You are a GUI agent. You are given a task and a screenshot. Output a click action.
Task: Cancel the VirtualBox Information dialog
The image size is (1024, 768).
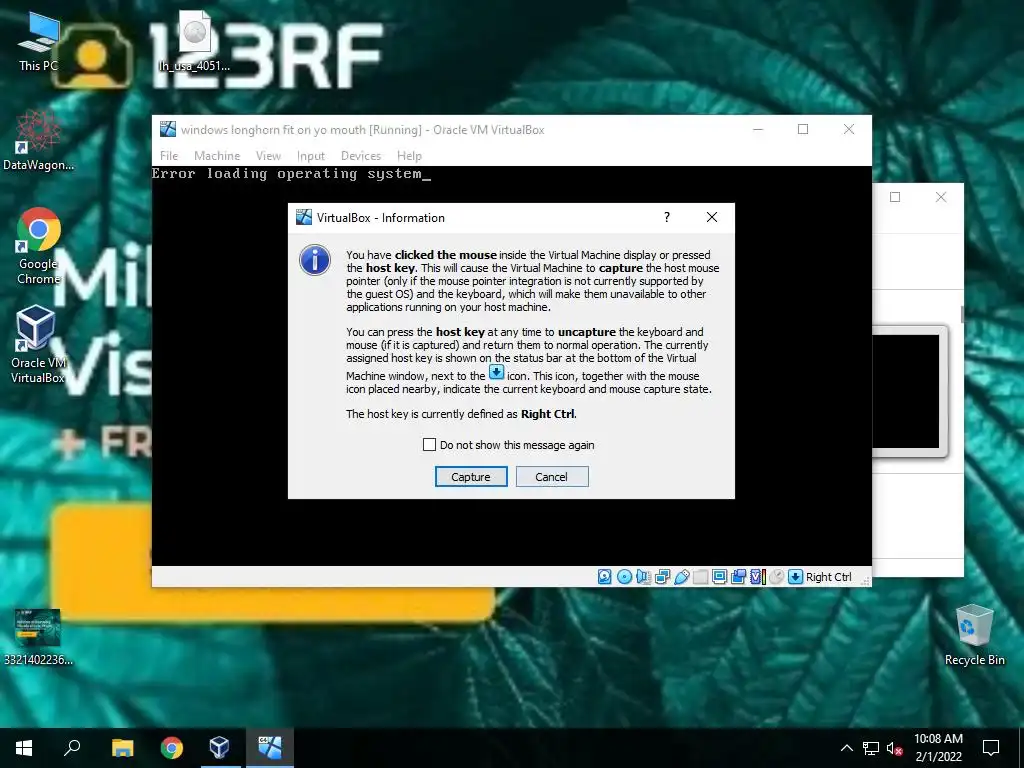(552, 477)
